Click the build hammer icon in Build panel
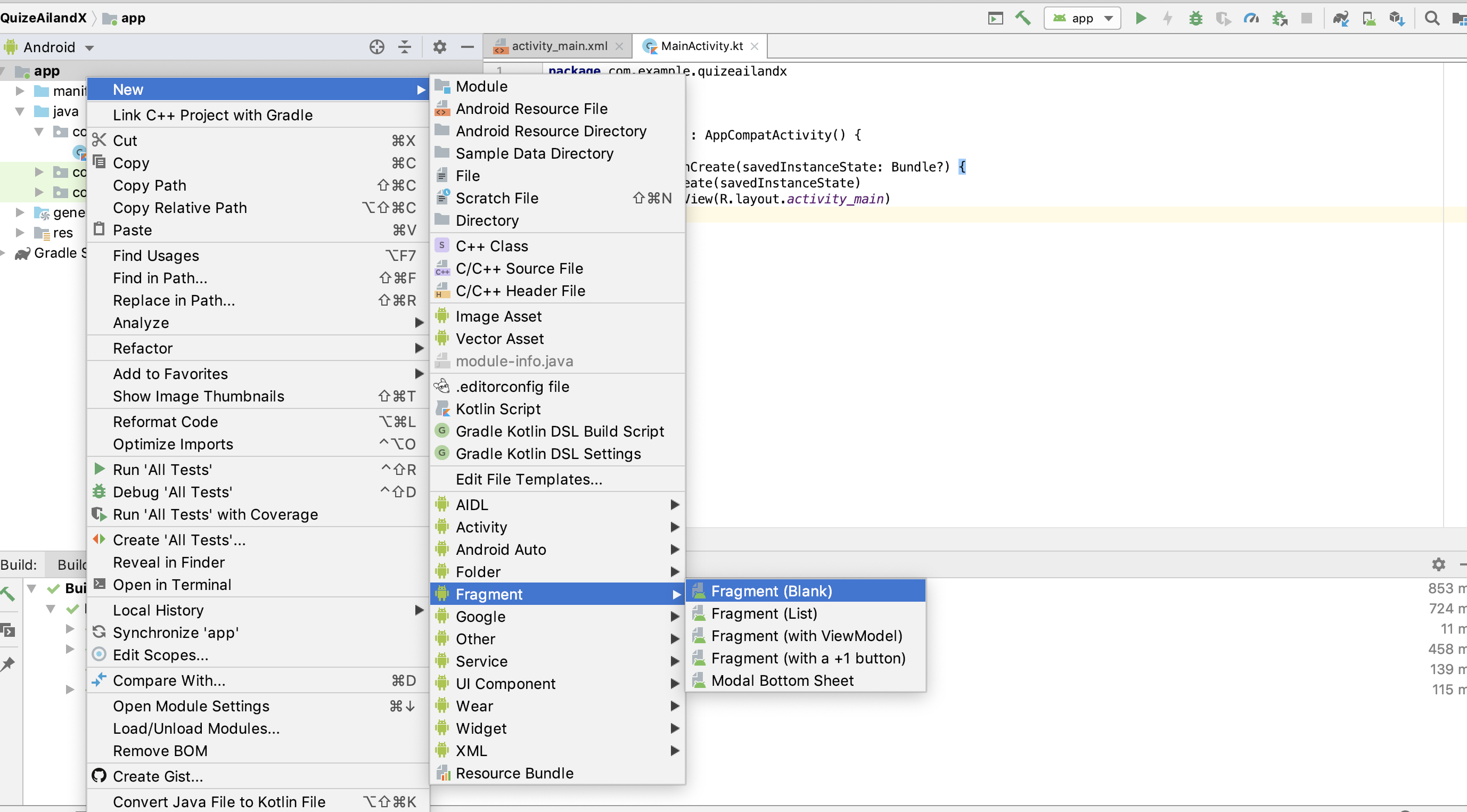The width and height of the screenshot is (1467, 812). [x=8, y=594]
